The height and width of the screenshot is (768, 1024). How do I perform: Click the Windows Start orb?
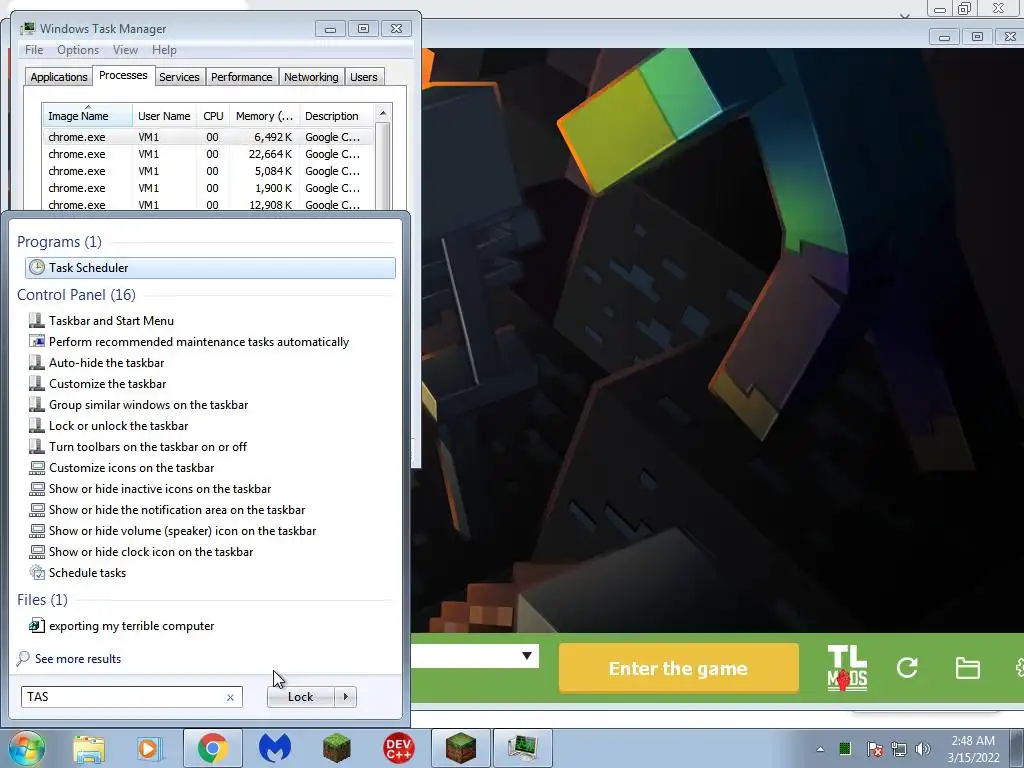(27, 748)
